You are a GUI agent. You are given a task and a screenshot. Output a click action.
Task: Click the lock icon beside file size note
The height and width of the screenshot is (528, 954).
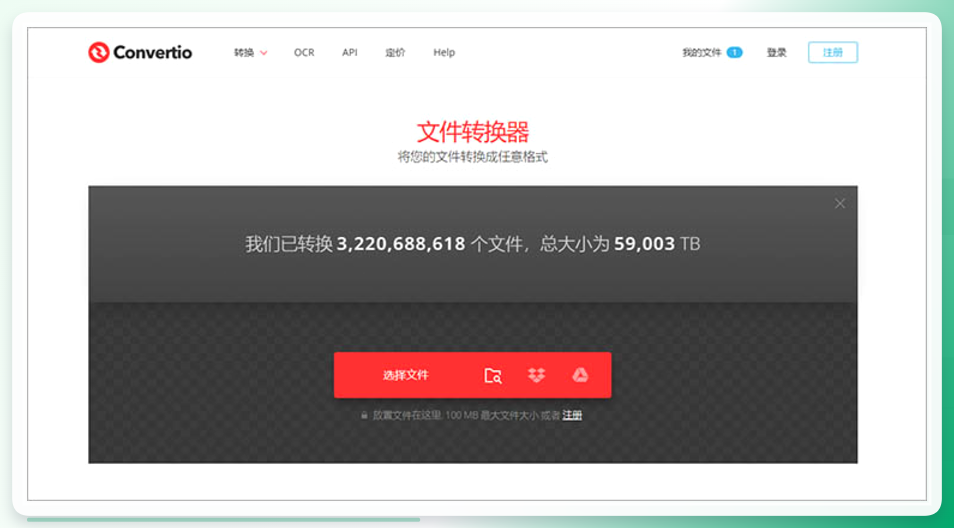pos(364,415)
